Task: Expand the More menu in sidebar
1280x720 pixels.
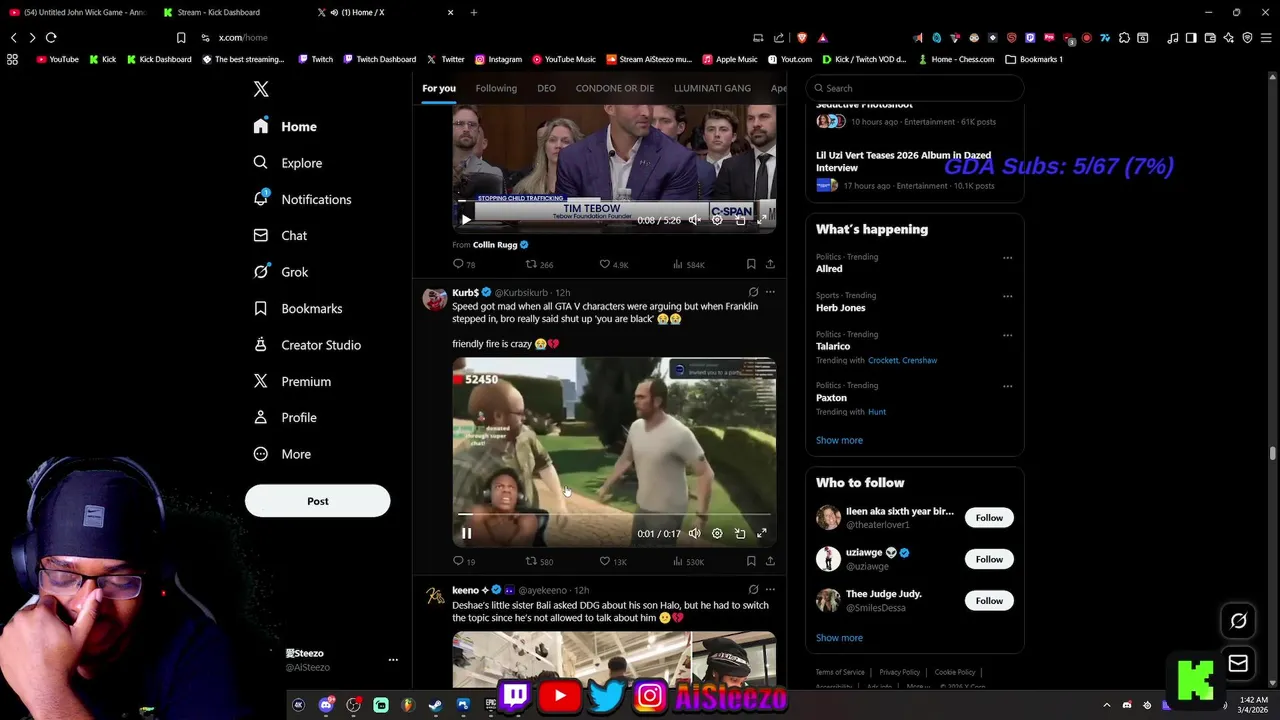Action: [x=282, y=454]
